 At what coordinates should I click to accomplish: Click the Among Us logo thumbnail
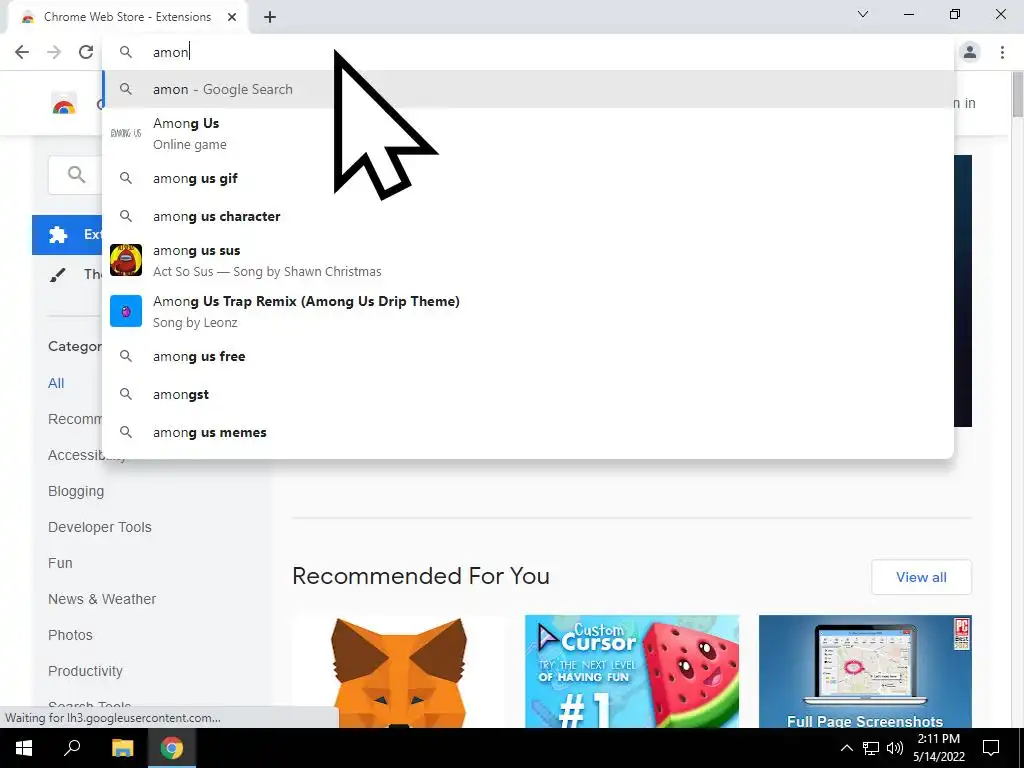pos(126,133)
